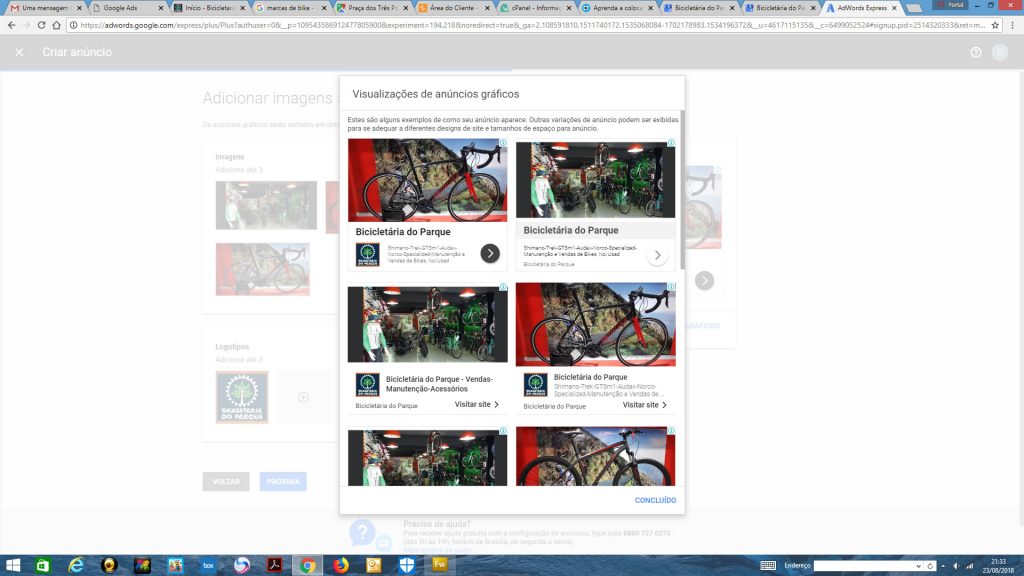This screenshot has height=576, width=1024.
Task: Click the first ad's road bike image
Action: (427, 180)
